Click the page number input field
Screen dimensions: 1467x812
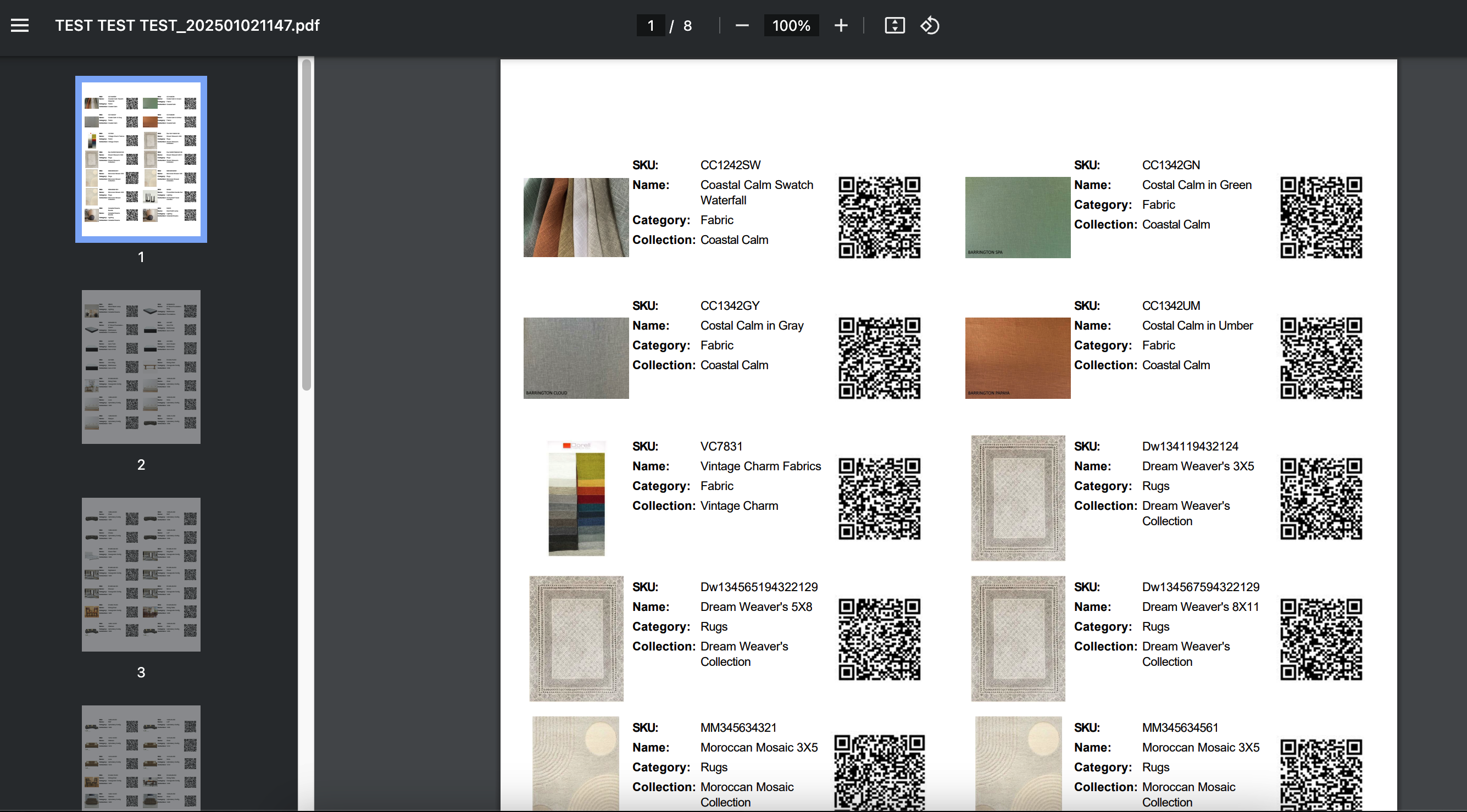click(x=651, y=26)
